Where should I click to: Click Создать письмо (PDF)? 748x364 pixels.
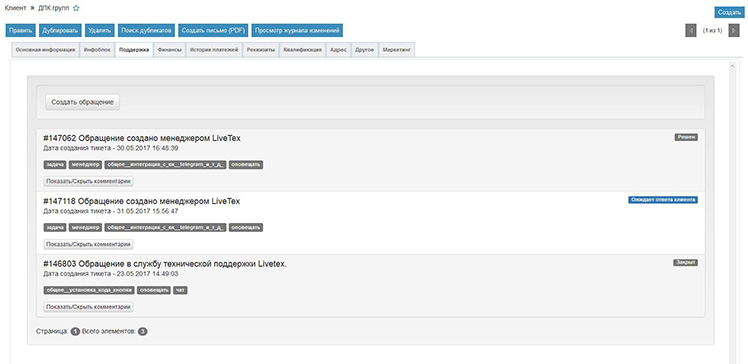pos(213,31)
